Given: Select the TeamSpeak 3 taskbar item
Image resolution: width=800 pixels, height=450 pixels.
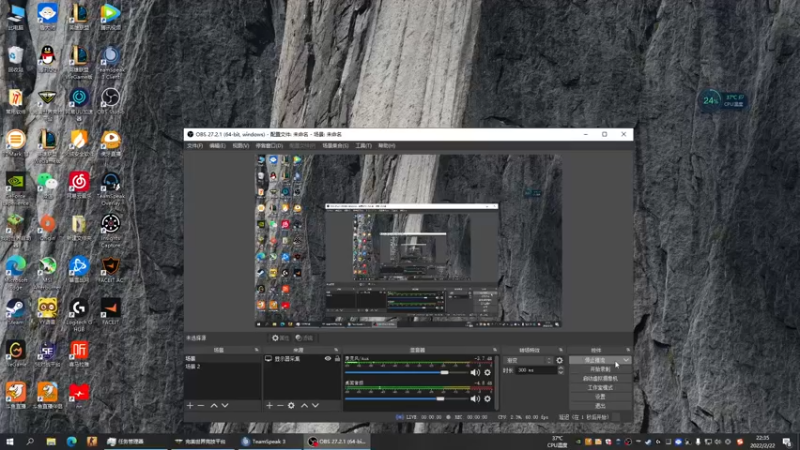Looking at the screenshot, I should 265,440.
